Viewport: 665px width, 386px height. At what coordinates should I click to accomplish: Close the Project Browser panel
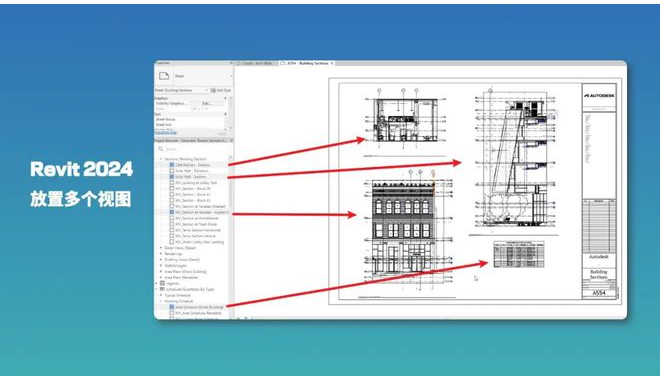click(x=231, y=140)
